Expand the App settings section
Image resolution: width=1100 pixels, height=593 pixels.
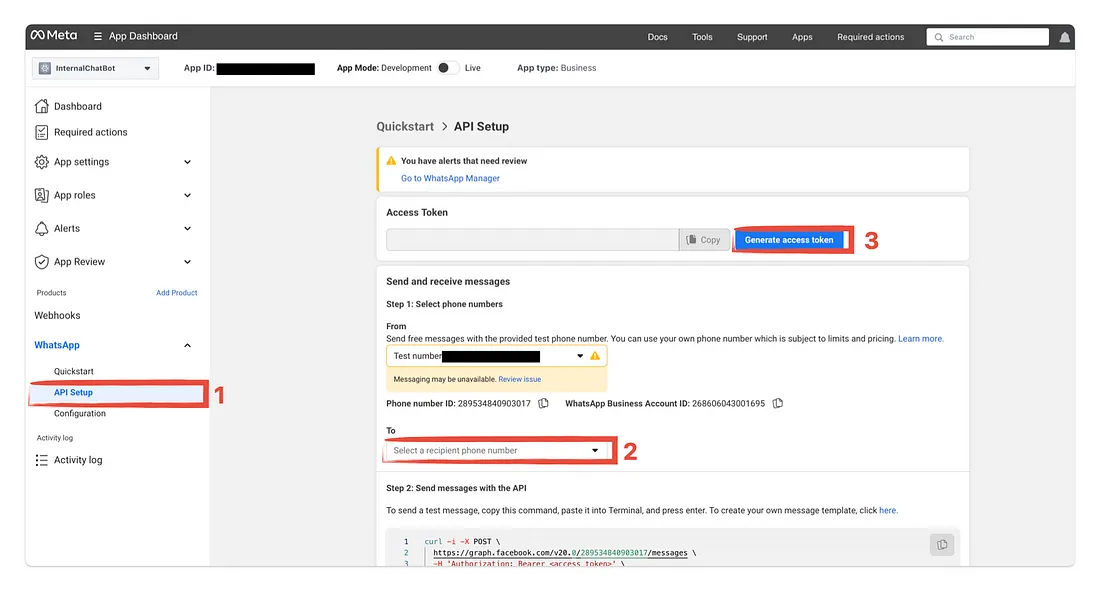187,162
